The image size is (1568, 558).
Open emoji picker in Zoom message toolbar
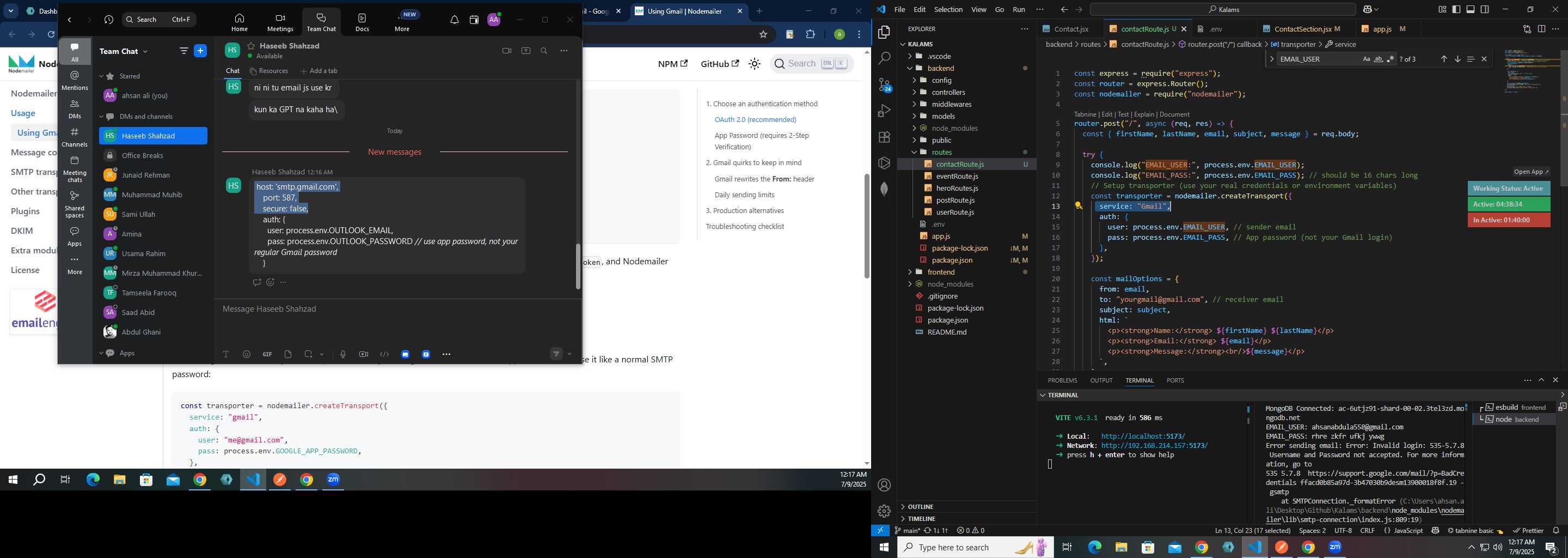(247, 355)
